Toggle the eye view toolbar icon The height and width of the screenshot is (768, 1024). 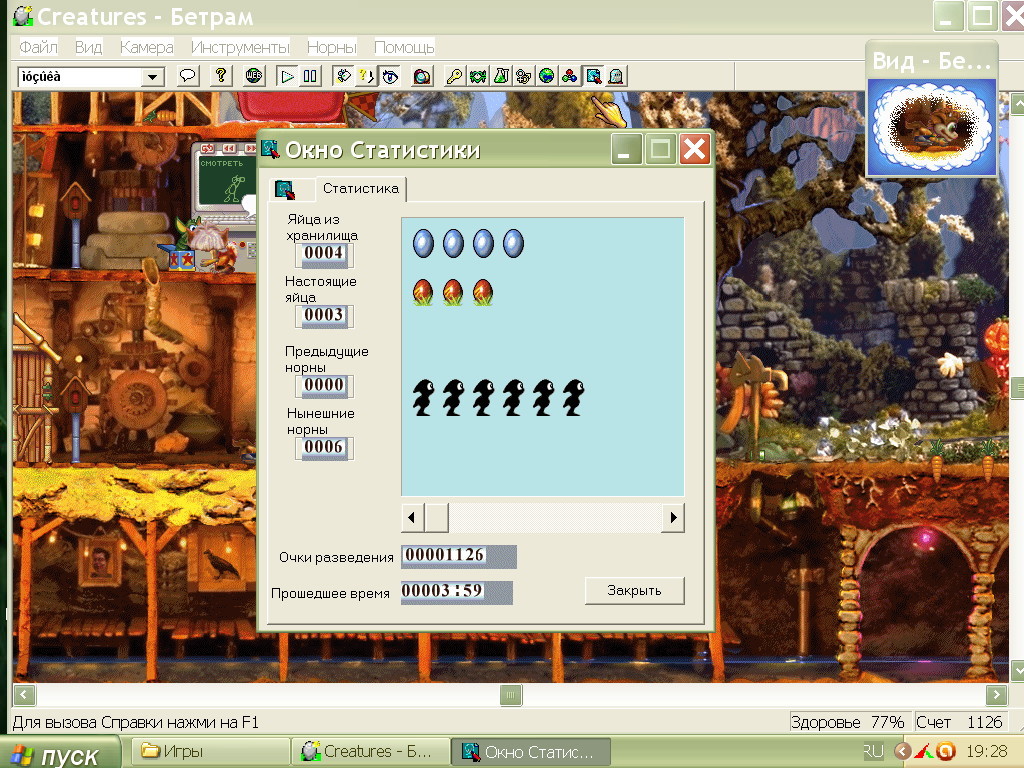pos(390,76)
